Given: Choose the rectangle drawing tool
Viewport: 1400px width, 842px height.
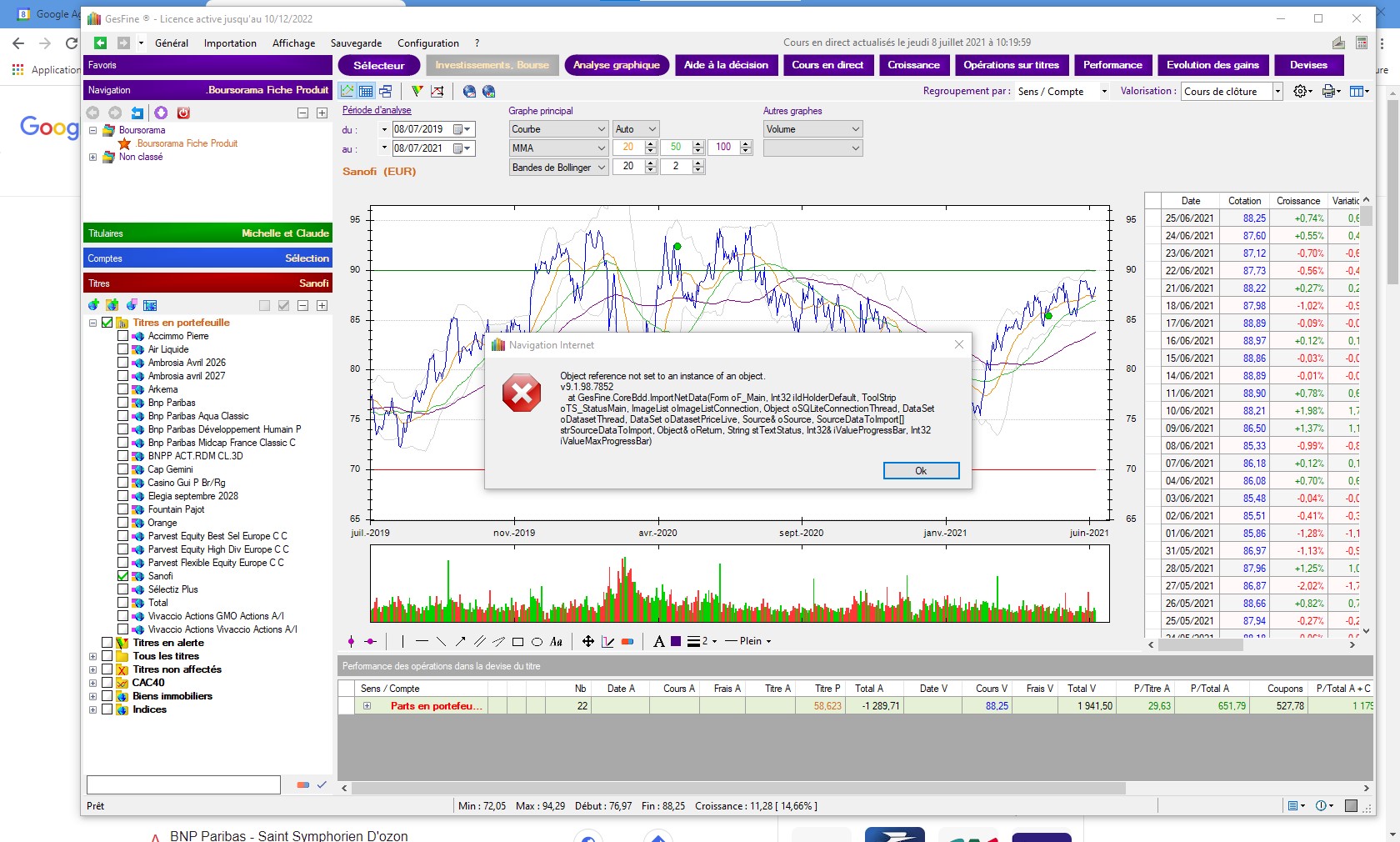Looking at the screenshot, I should [517, 641].
